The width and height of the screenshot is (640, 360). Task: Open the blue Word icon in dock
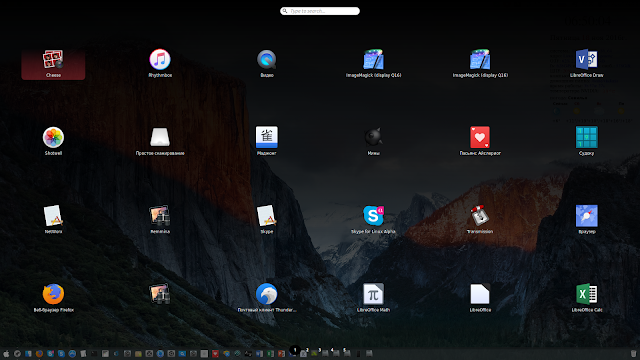pyautogui.click(x=260, y=354)
